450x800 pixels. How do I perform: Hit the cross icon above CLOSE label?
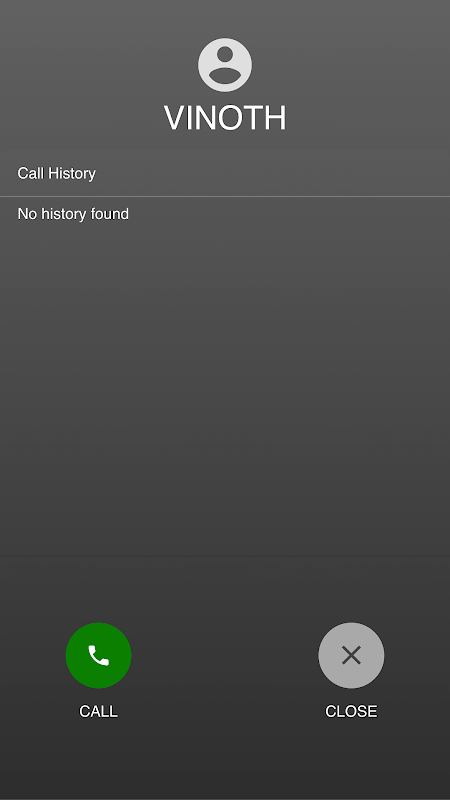(351, 655)
